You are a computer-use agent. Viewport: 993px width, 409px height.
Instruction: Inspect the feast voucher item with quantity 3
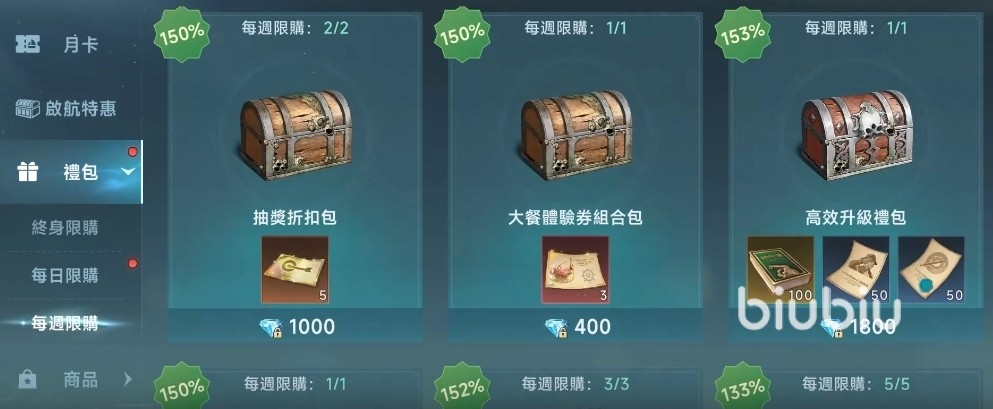click(x=576, y=270)
